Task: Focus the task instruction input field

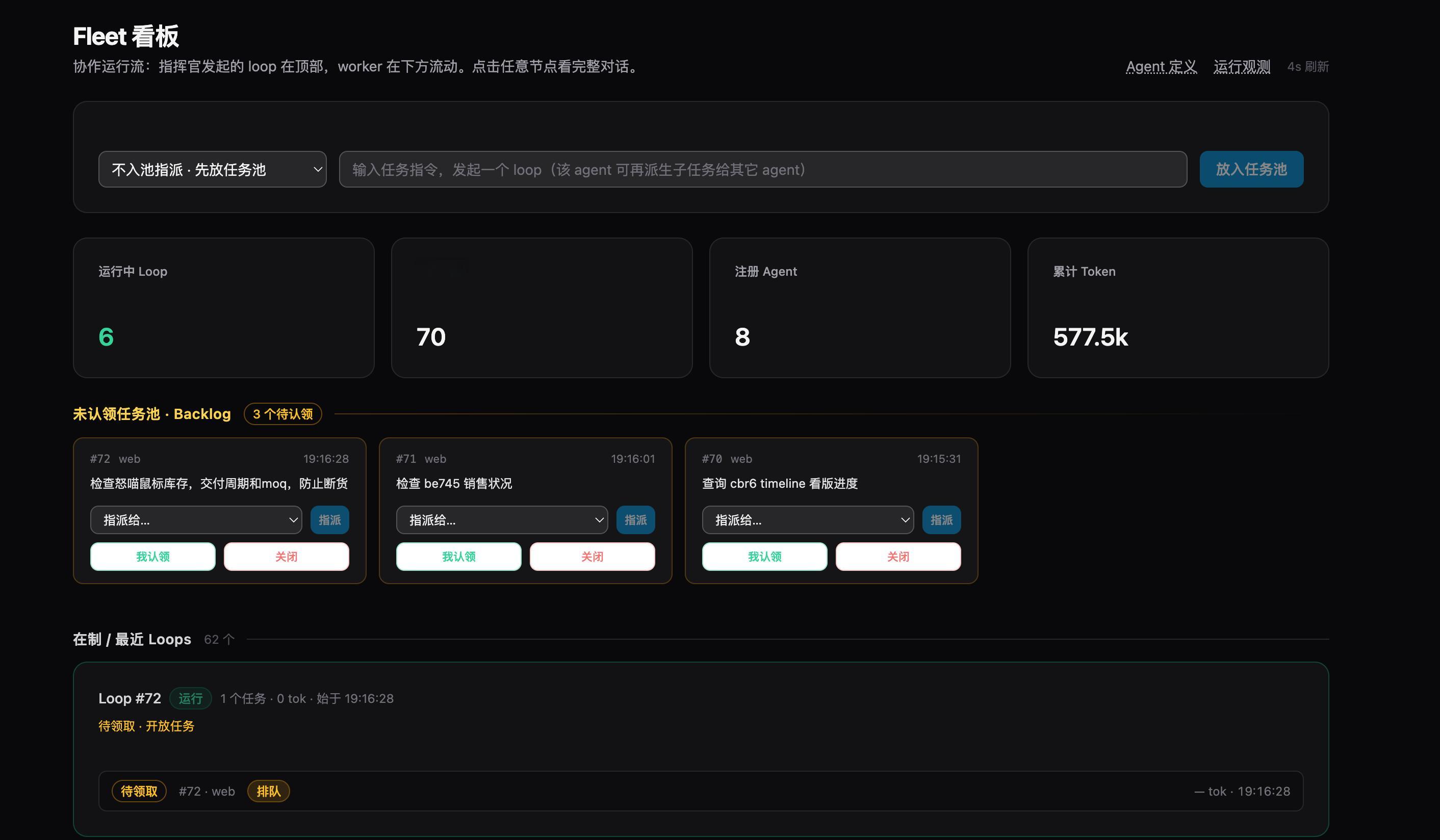Action: (x=763, y=169)
